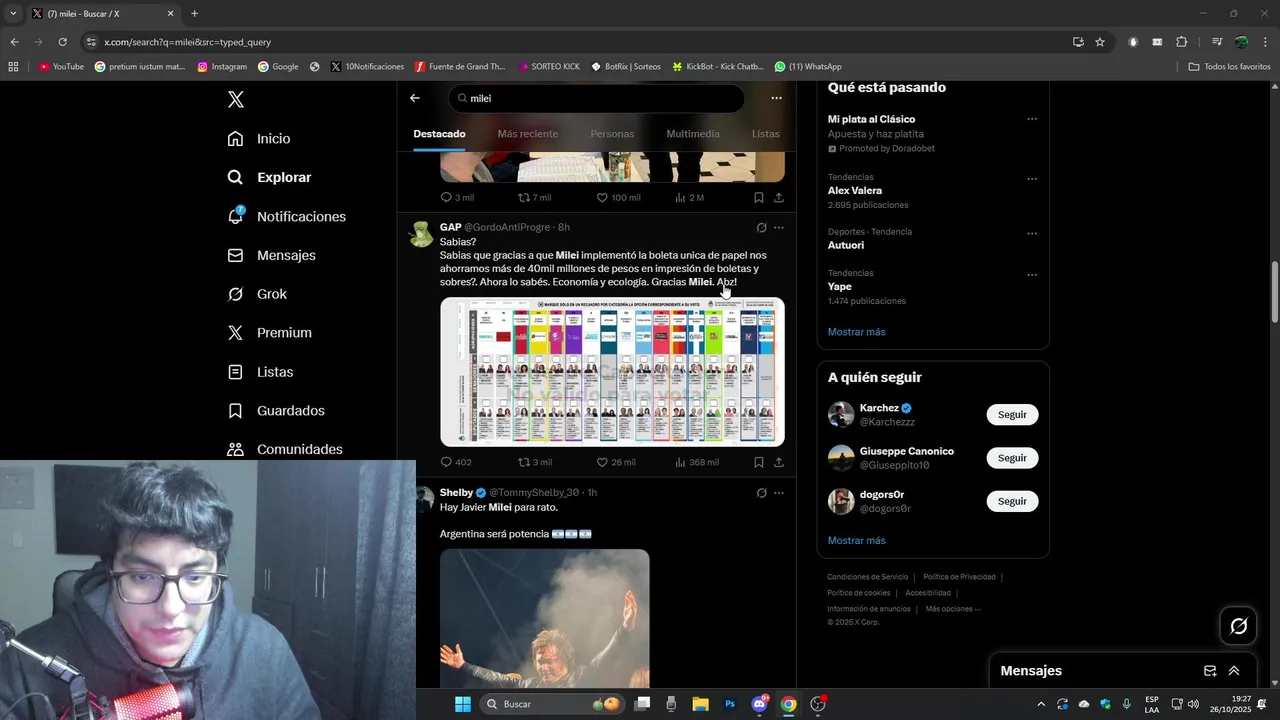
Task: Reload the browser page
Action: click(62, 42)
